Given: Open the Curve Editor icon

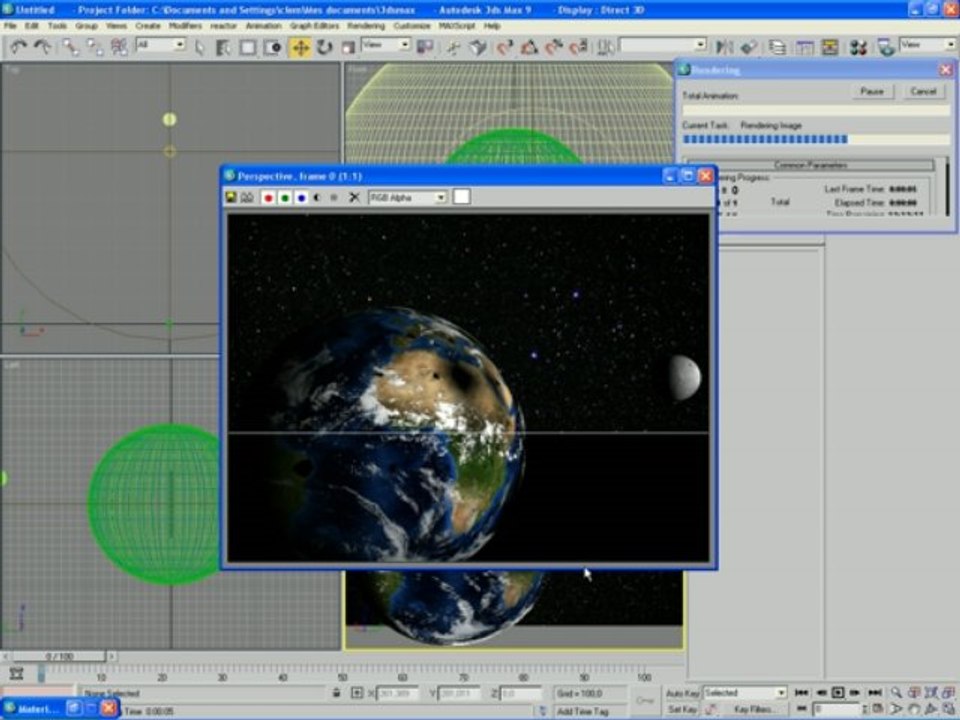Looking at the screenshot, I should (x=804, y=47).
